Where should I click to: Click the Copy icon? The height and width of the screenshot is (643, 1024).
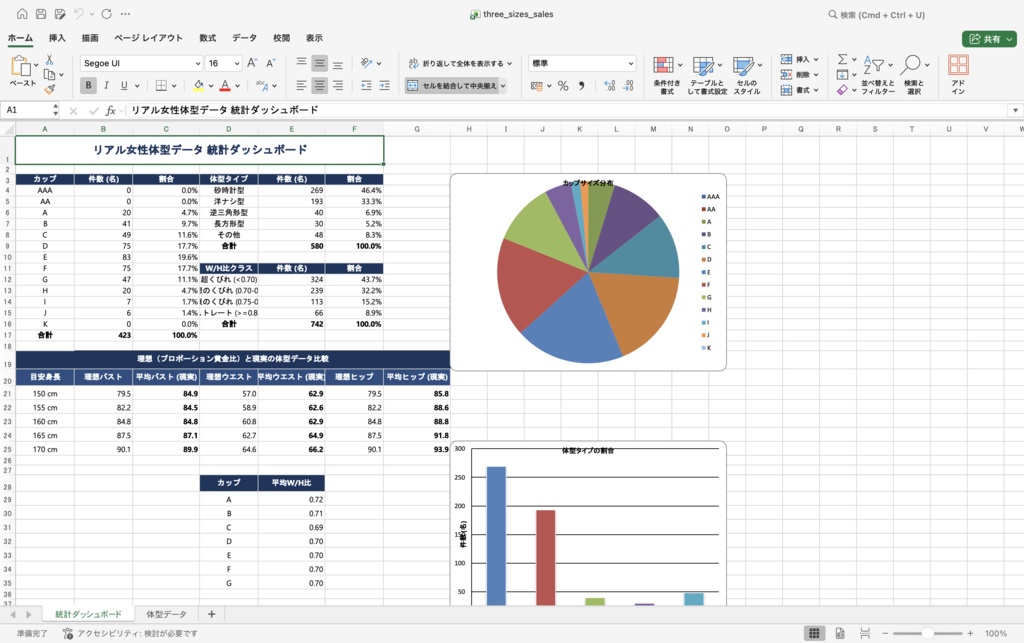coord(49,74)
